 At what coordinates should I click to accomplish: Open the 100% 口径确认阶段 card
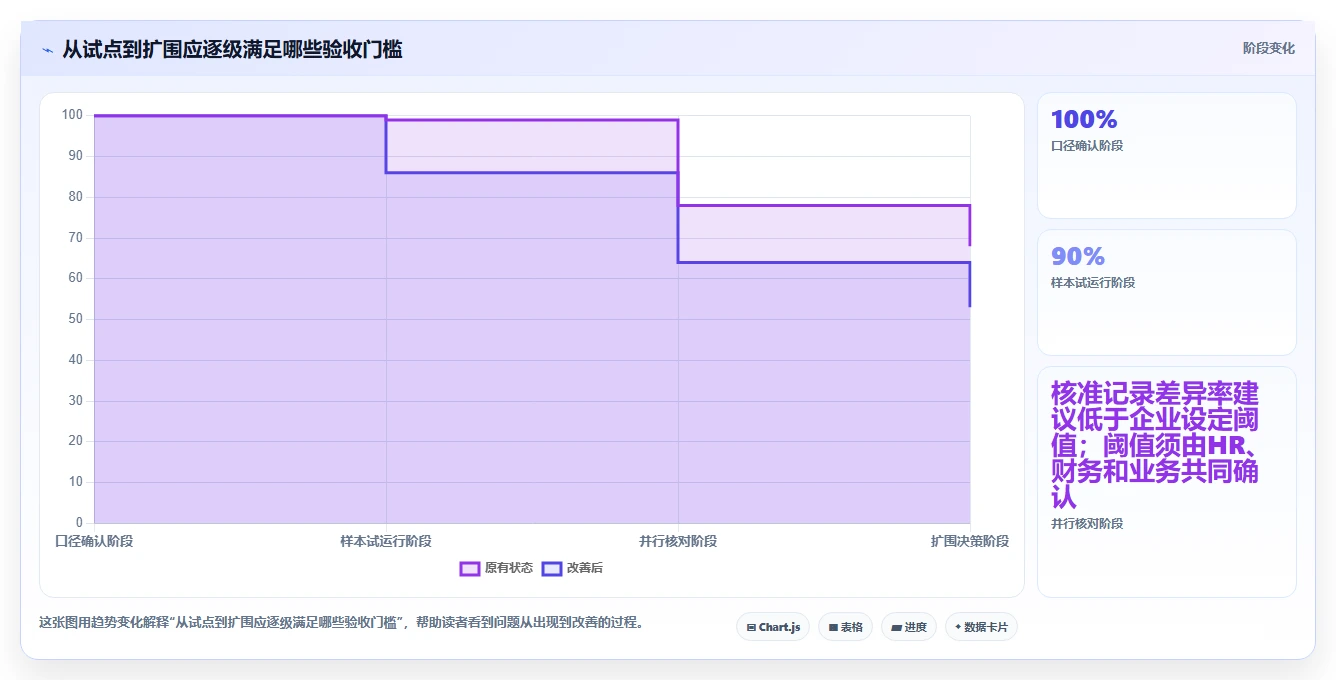click(x=1166, y=155)
